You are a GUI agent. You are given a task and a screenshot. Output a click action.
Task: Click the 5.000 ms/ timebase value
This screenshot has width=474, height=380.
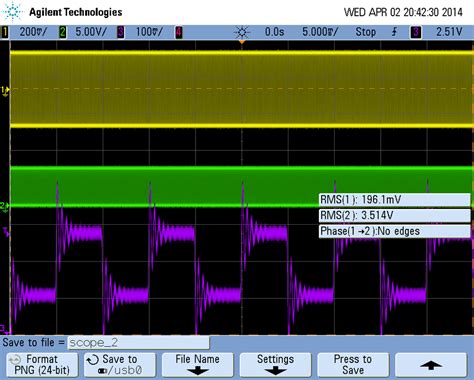(320, 32)
